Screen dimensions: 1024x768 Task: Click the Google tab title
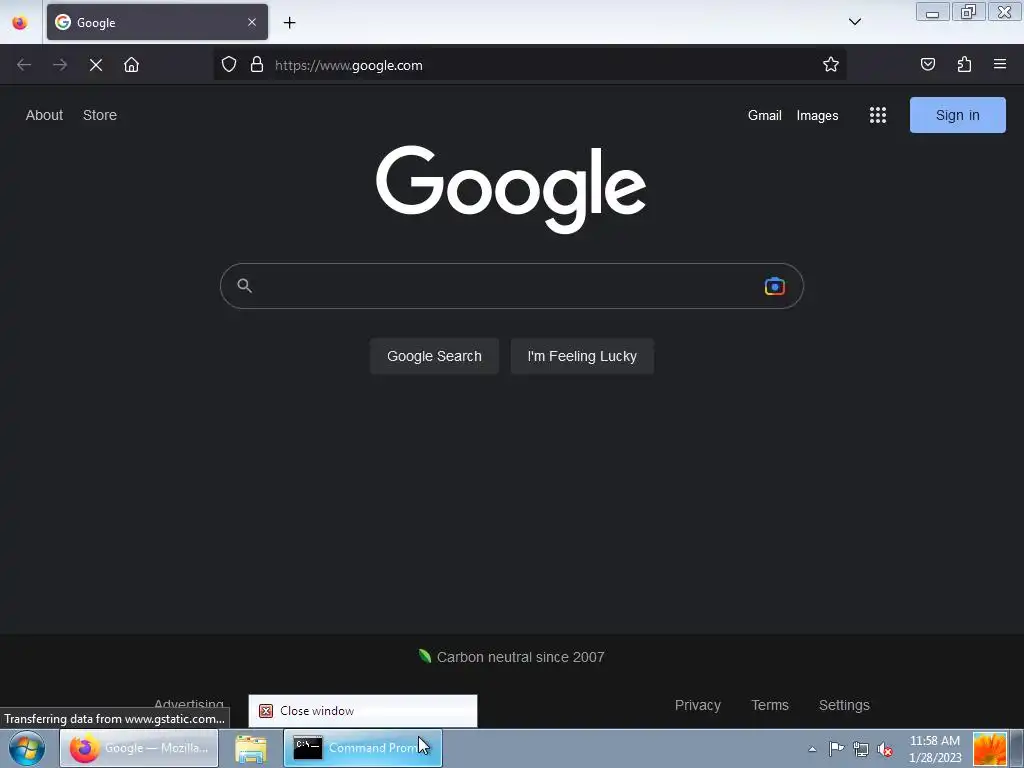(x=96, y=22)
